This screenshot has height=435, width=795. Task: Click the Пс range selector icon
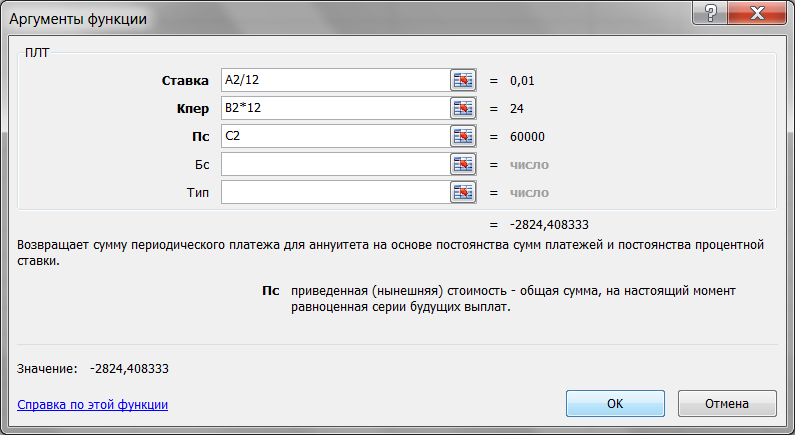(463, 136)
